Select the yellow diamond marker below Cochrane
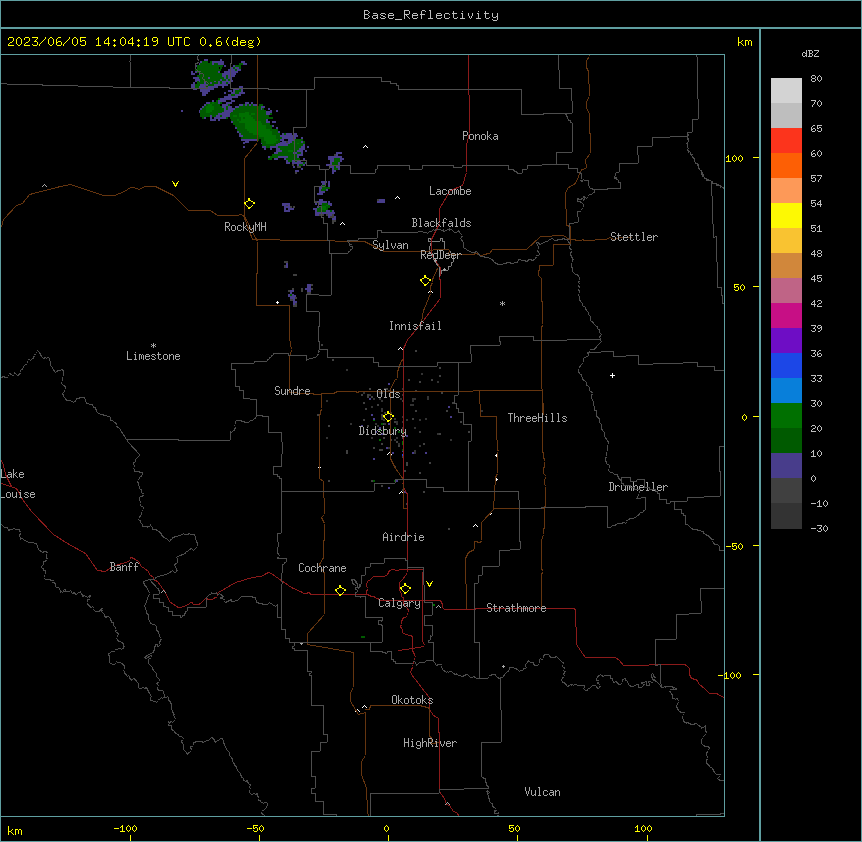 click(340, 590)
